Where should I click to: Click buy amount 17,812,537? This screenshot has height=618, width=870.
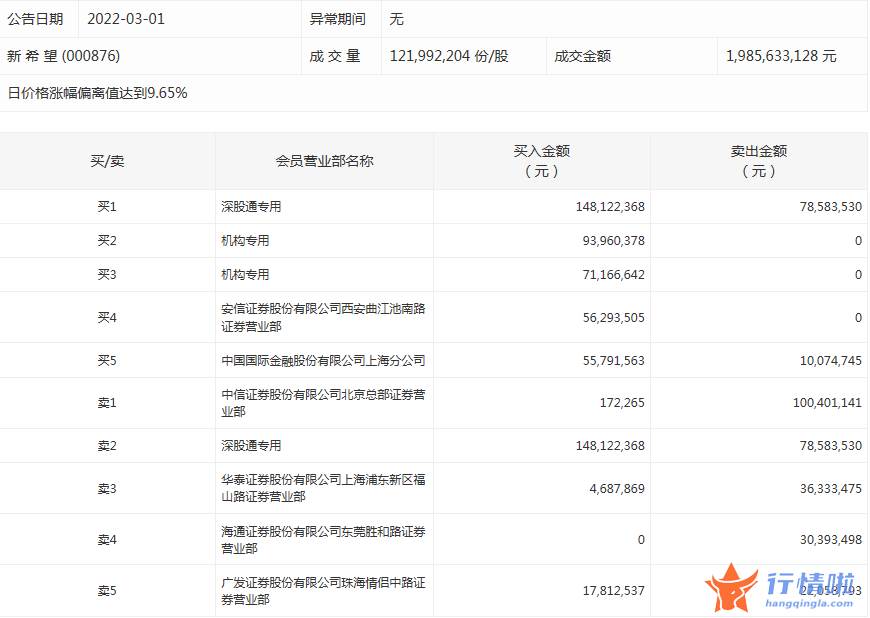(x=614, y=591)
